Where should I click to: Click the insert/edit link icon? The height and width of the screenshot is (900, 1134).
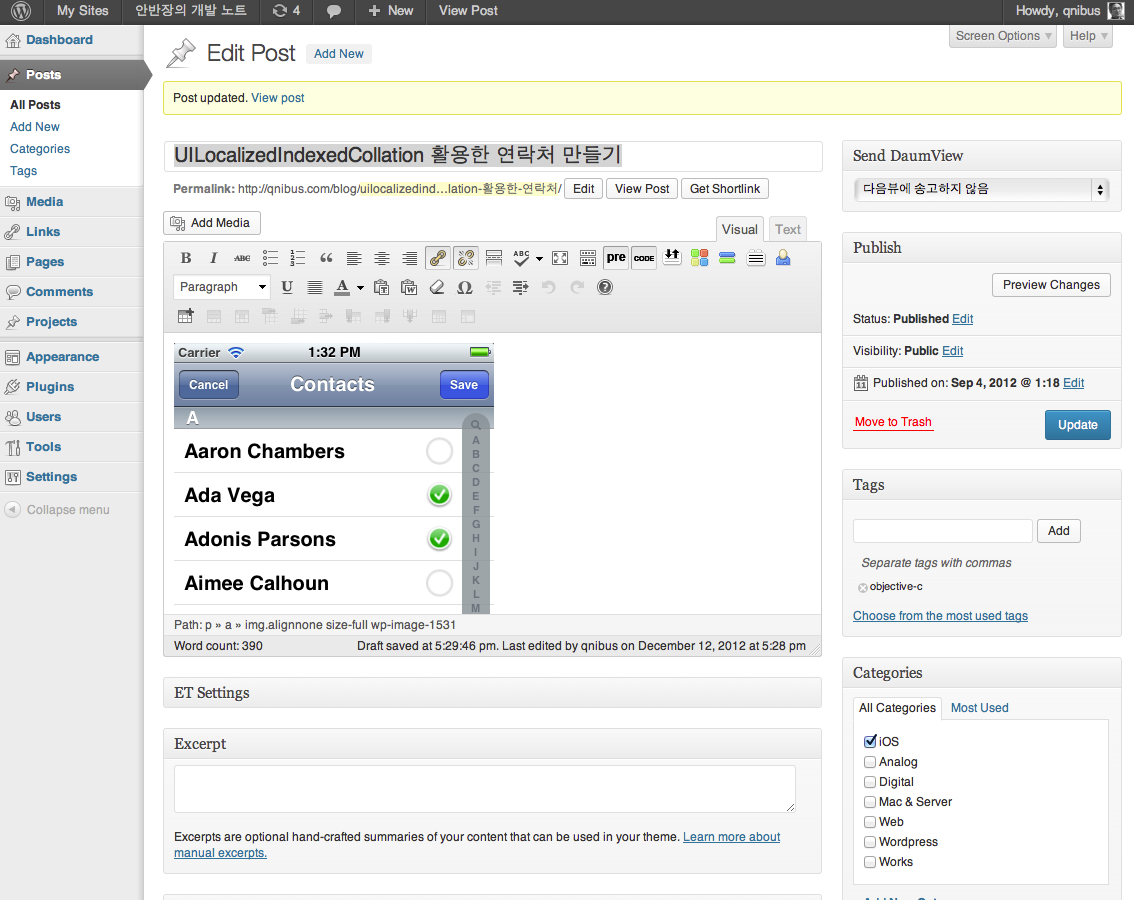437,258
